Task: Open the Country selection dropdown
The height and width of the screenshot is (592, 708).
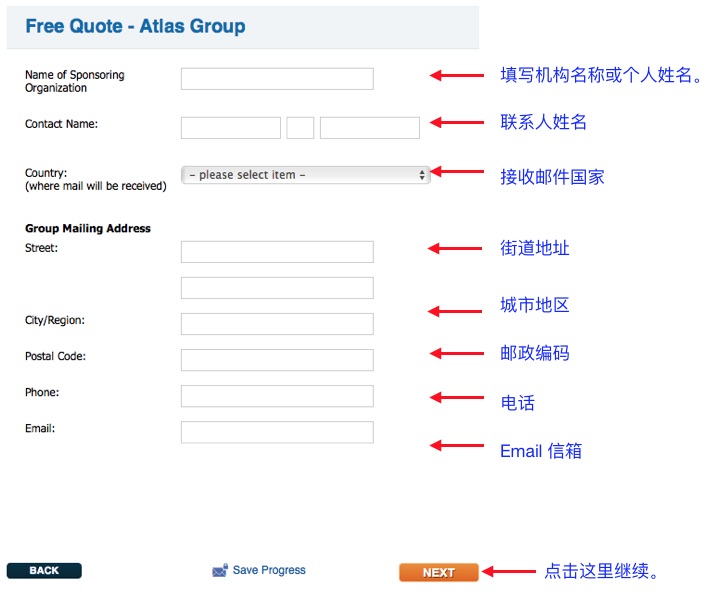Action: click(305, 175)
